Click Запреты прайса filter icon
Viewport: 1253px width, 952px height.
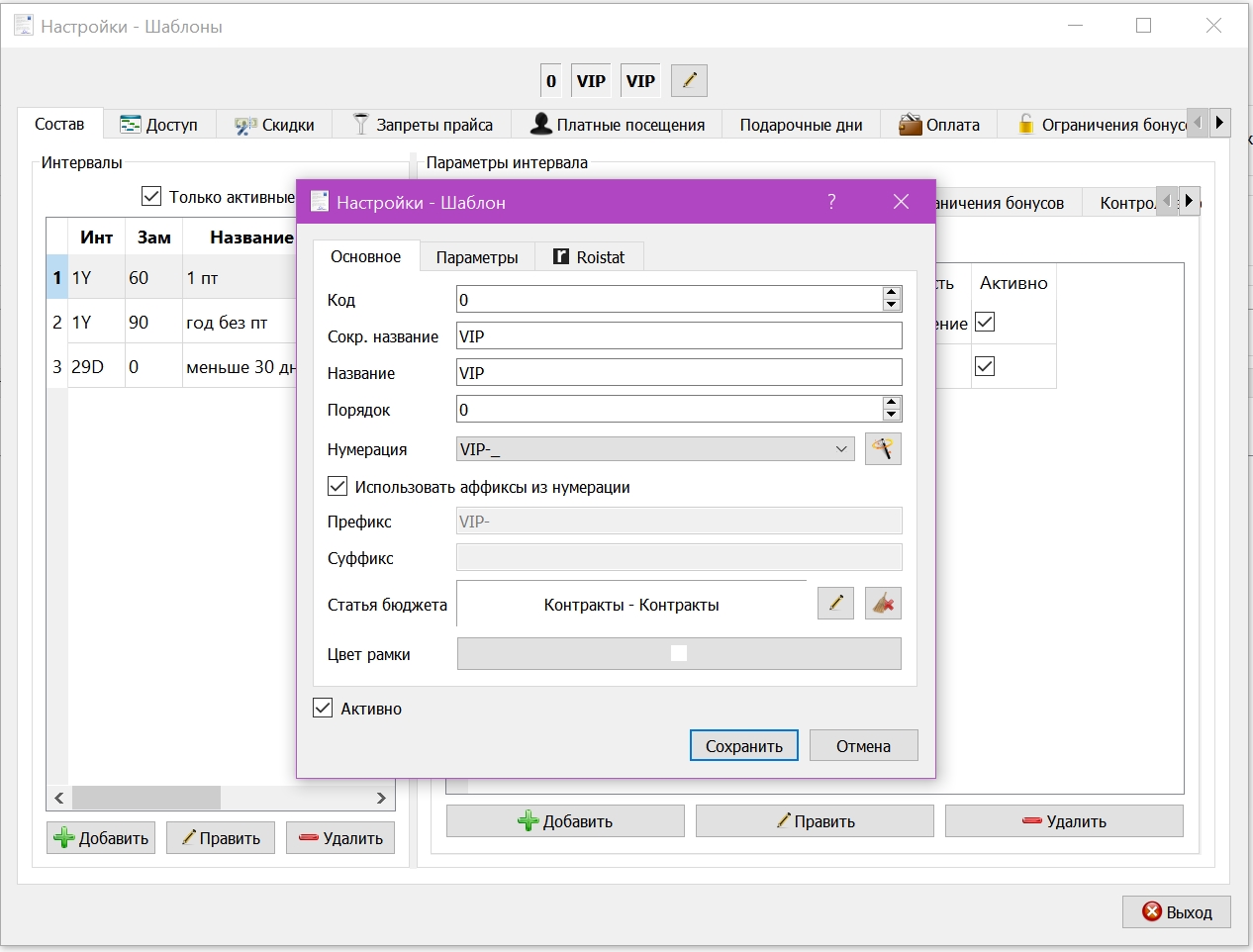coord(361,124)
